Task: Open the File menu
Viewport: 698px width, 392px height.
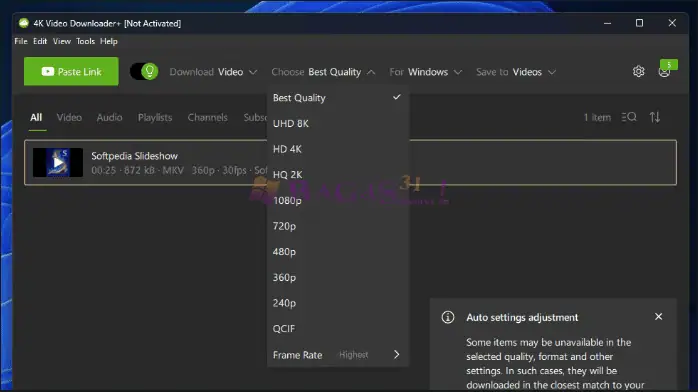Action: pyautogui.click(x=21, y=41)
